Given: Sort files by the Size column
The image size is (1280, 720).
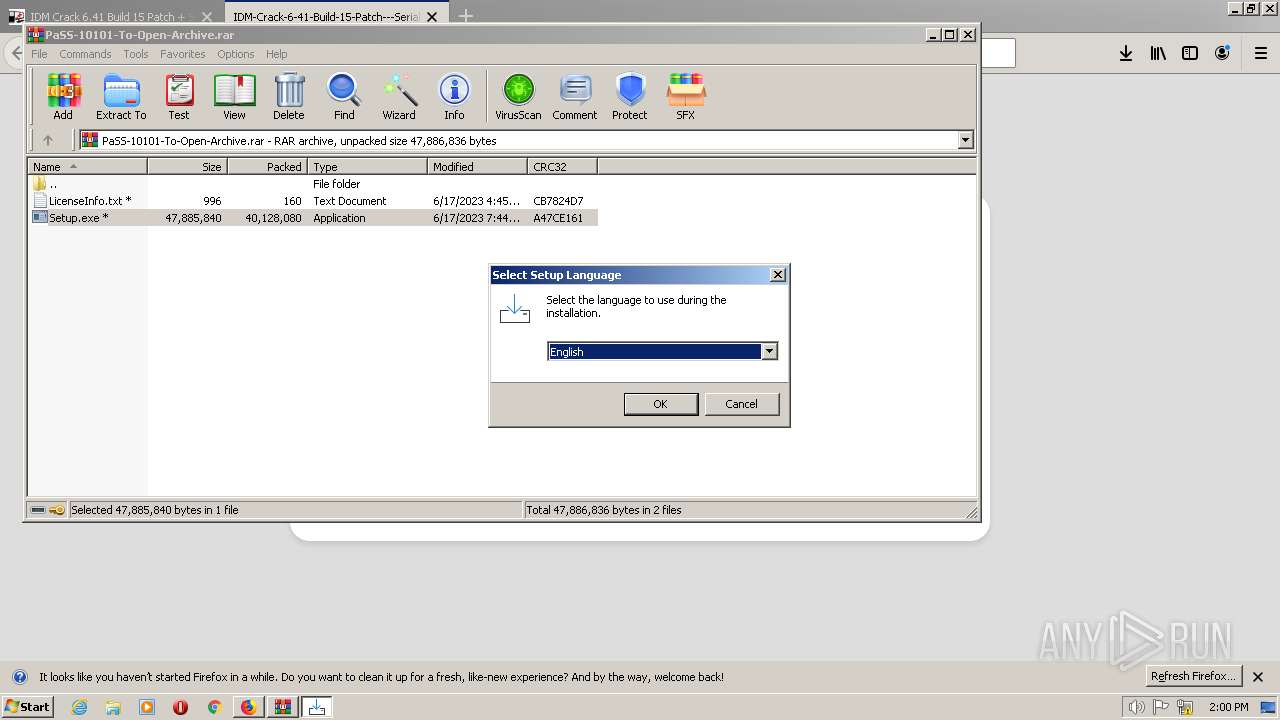Looking at the screenshot, I should [188, 167].
